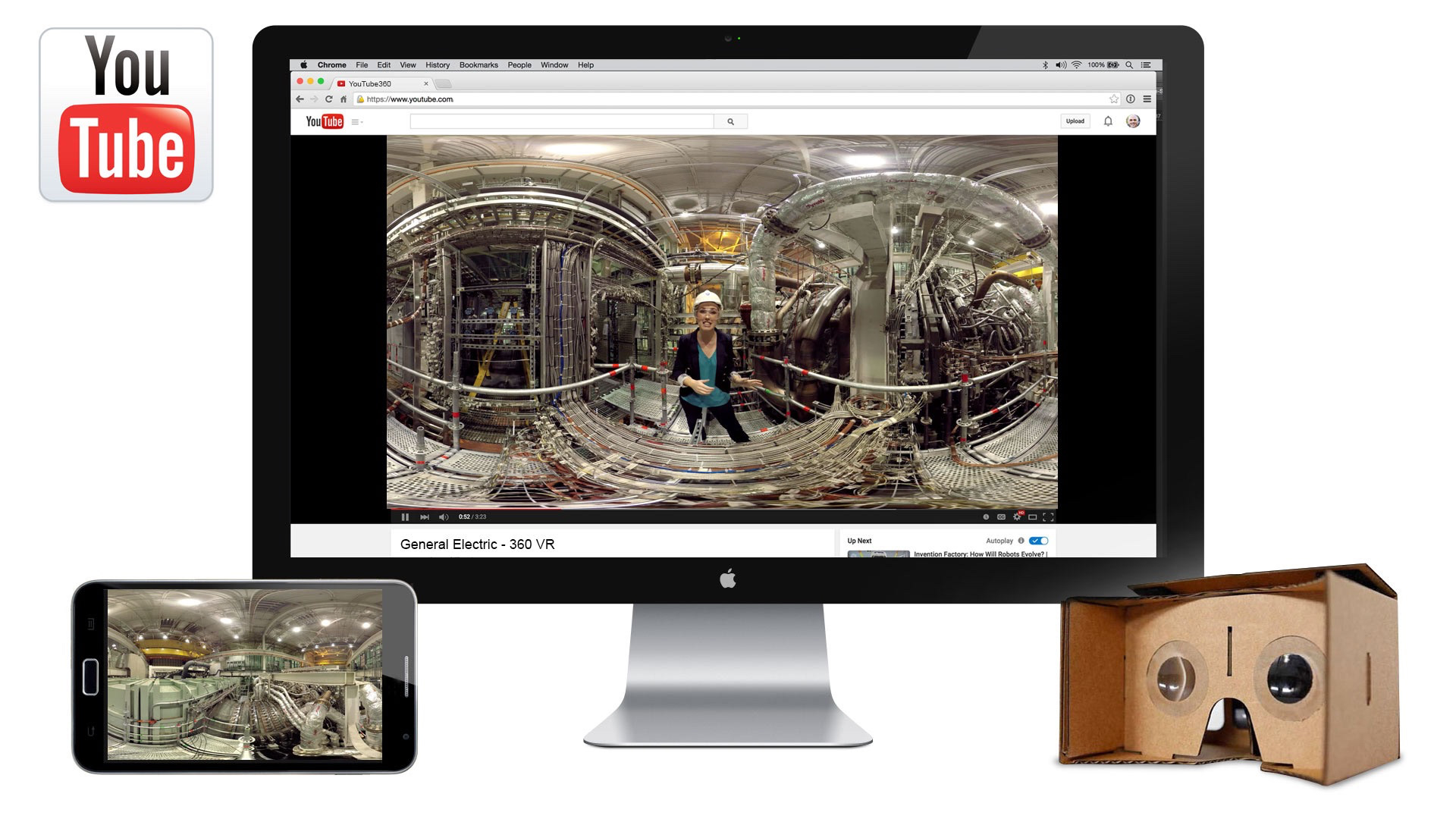Toggle closed captions on the player
The width and height of the screenshot is (1456, 819).
(x=1001, y=517)
